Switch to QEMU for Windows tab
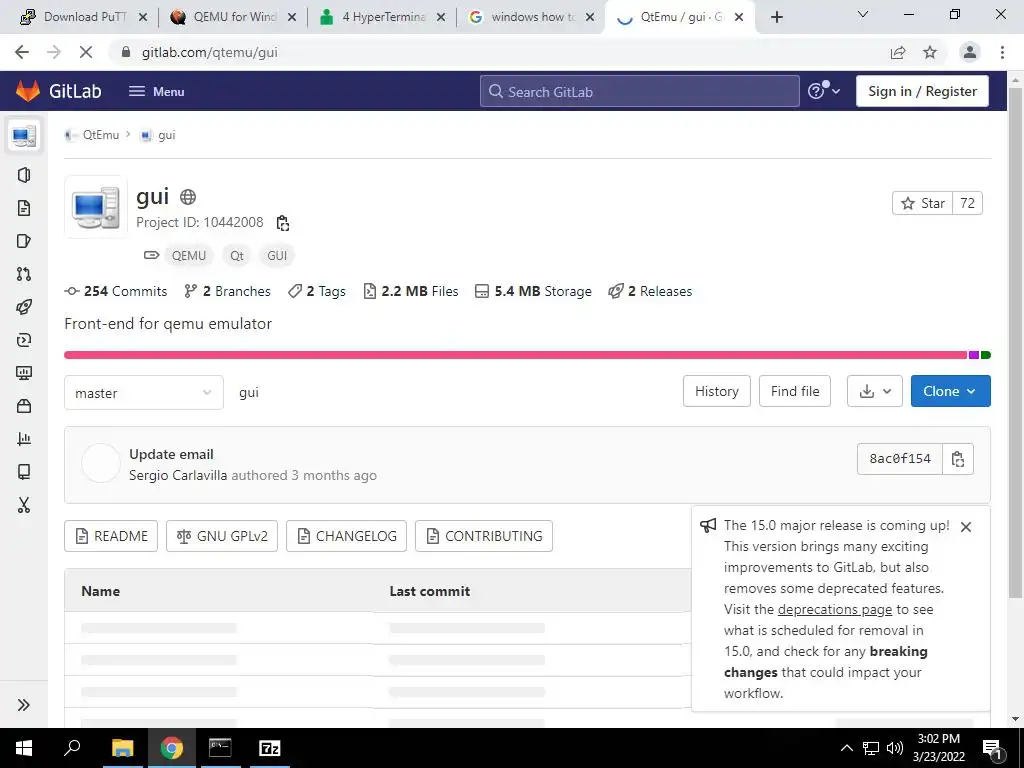 tap(233, 17)
